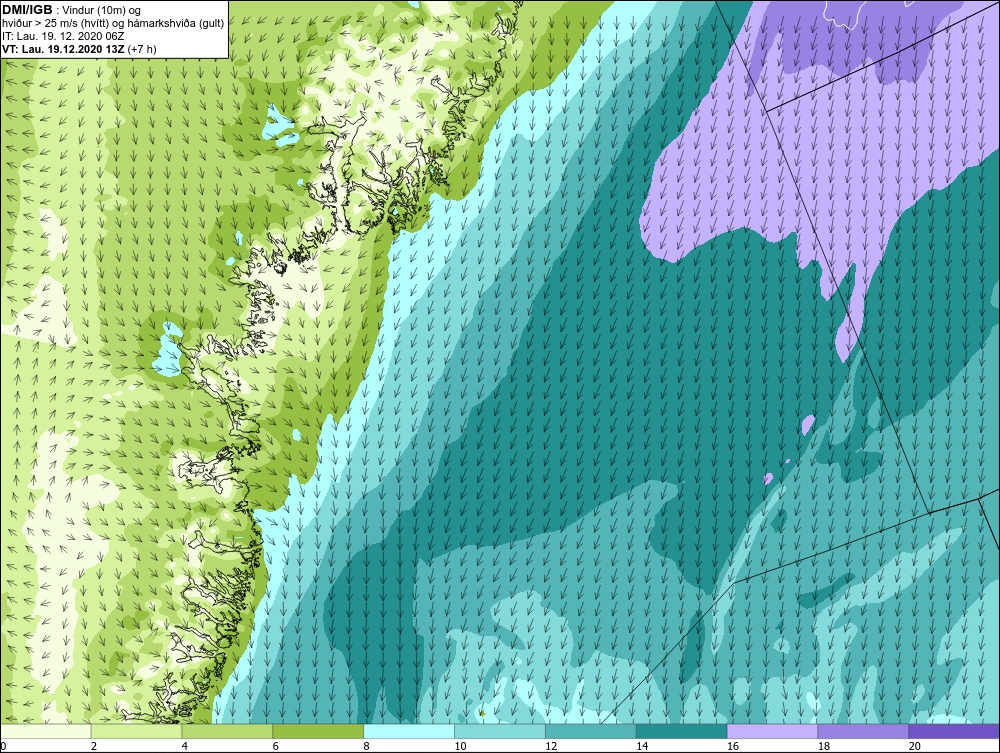Click the '8' label on the color scale
Image resolution: width=1000 pixels, height=753 pixels.
click(x=367, y=746)
